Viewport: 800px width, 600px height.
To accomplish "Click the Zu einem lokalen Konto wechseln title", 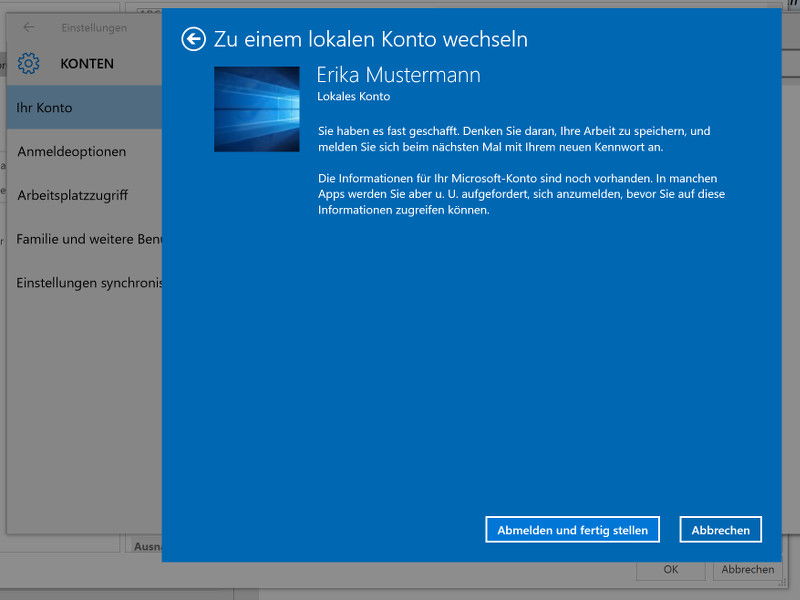I will coord(371,39).
